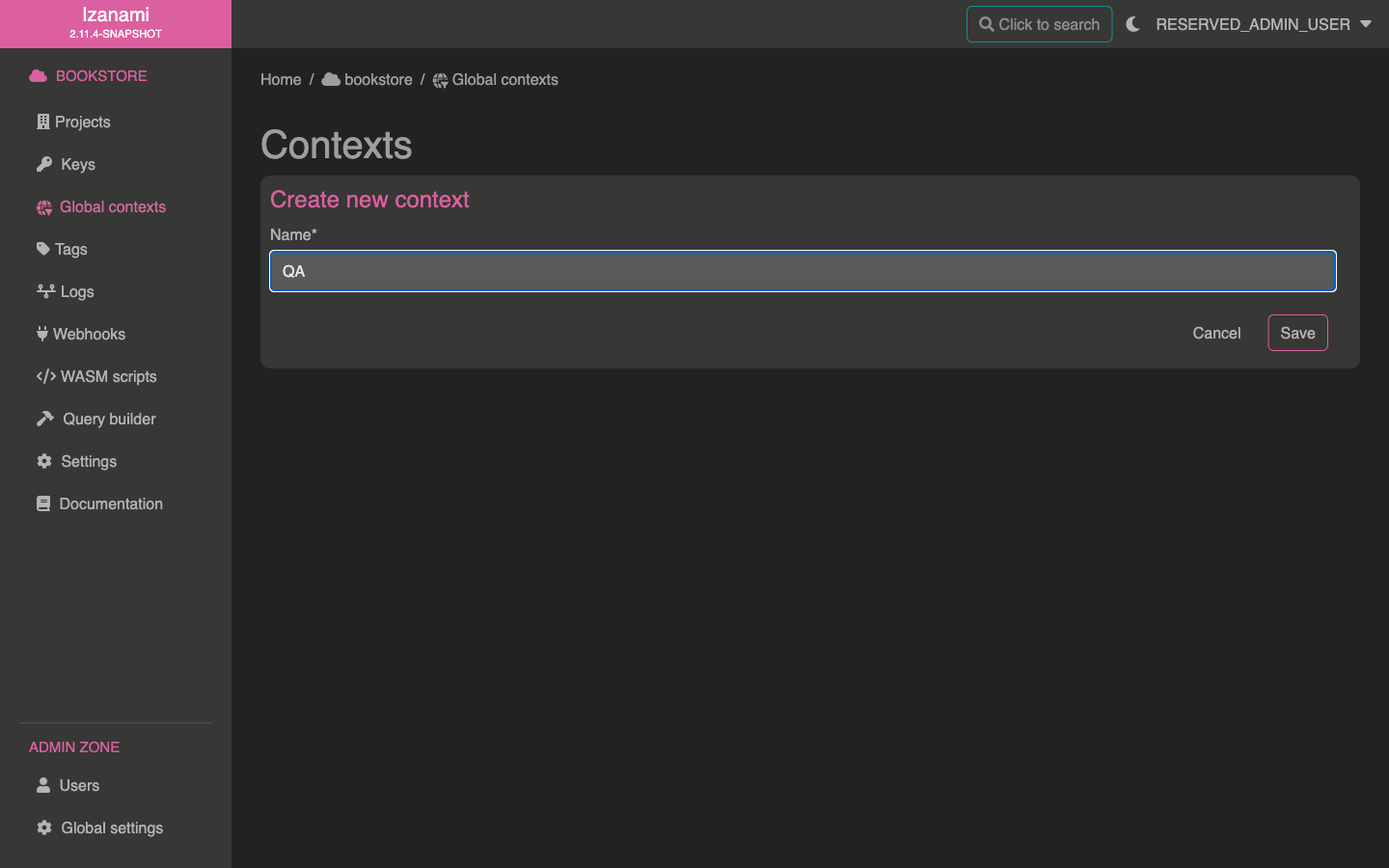1389x868 pixels.
Task: Toggle dark mode with moon icon
Action: pos(1133,24)
